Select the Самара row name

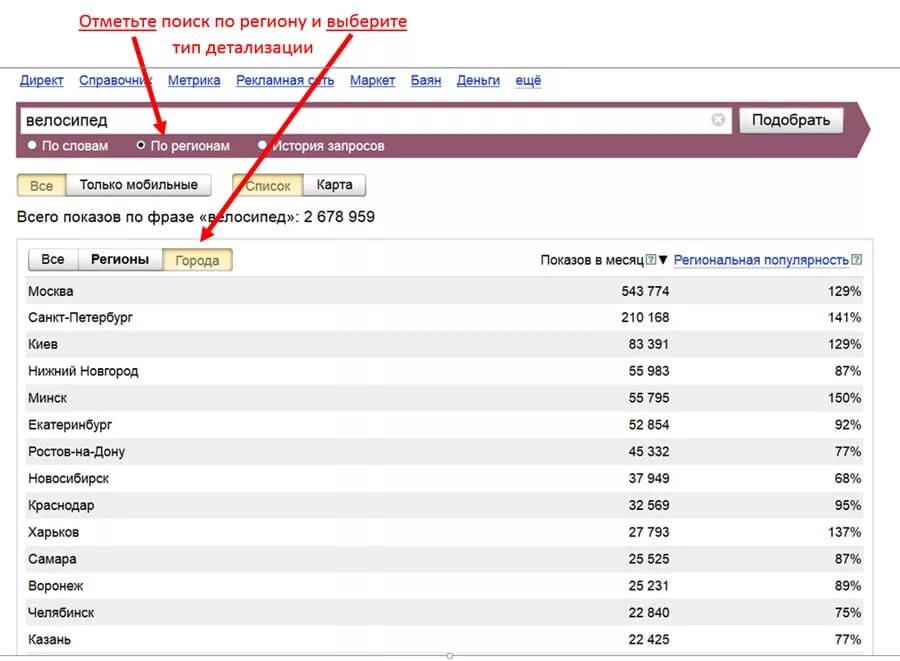point(52,559)
